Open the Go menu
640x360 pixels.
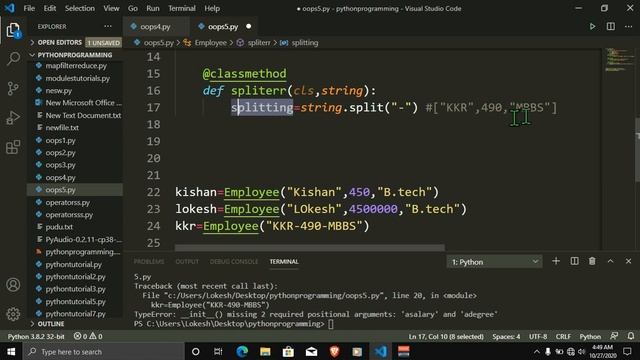click(x=133, y=8)
